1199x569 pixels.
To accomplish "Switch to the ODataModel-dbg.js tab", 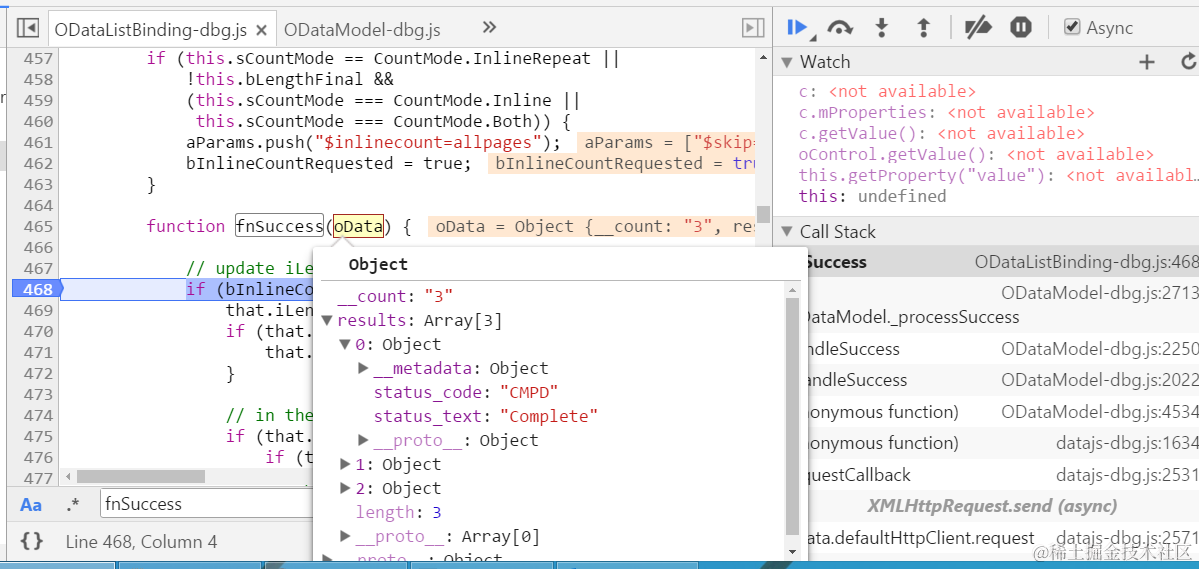I will click(x=362, y=30).
